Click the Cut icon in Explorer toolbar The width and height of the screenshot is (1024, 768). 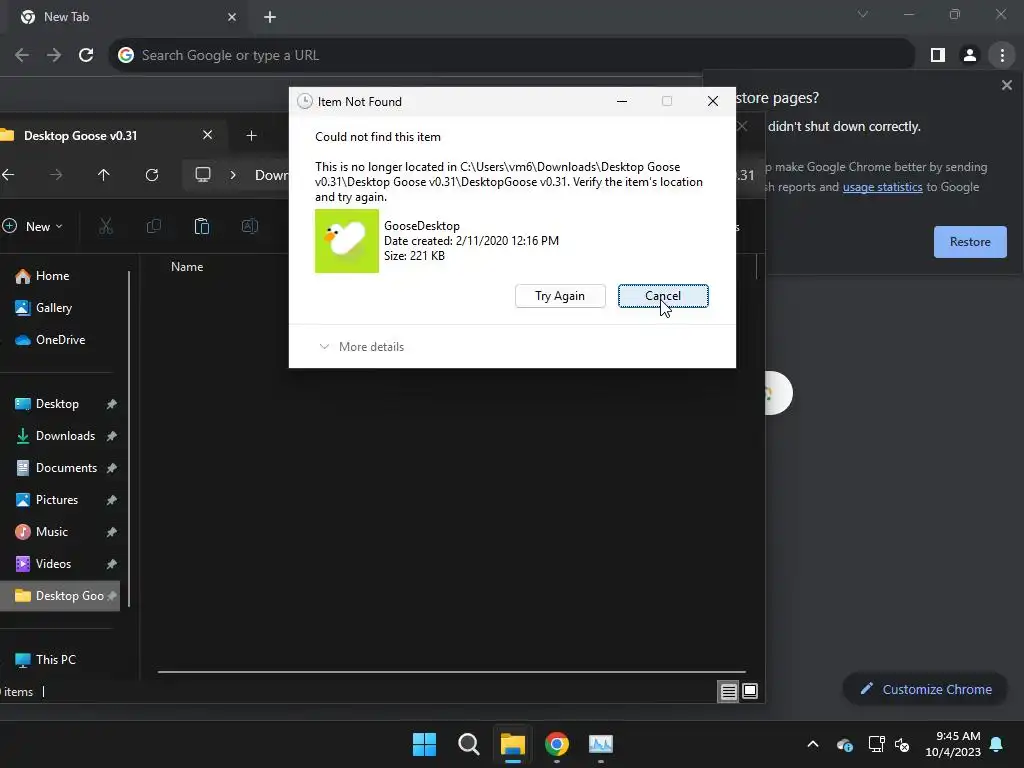(x=106, y=226)
